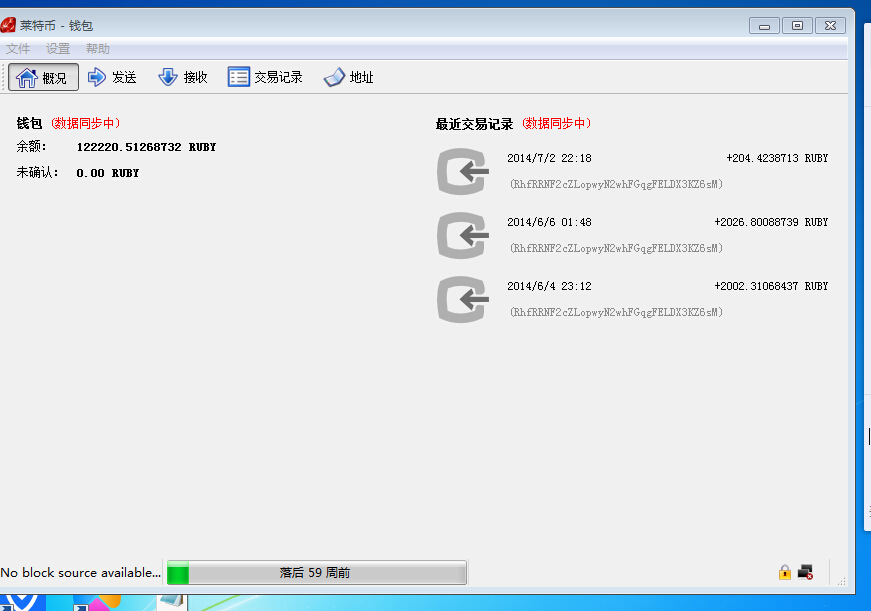Image resolution: width=871 pixels, height=611 pixels.
Task: Click the date 2014/6/6 01:48
Action: [x=549, y=222]
